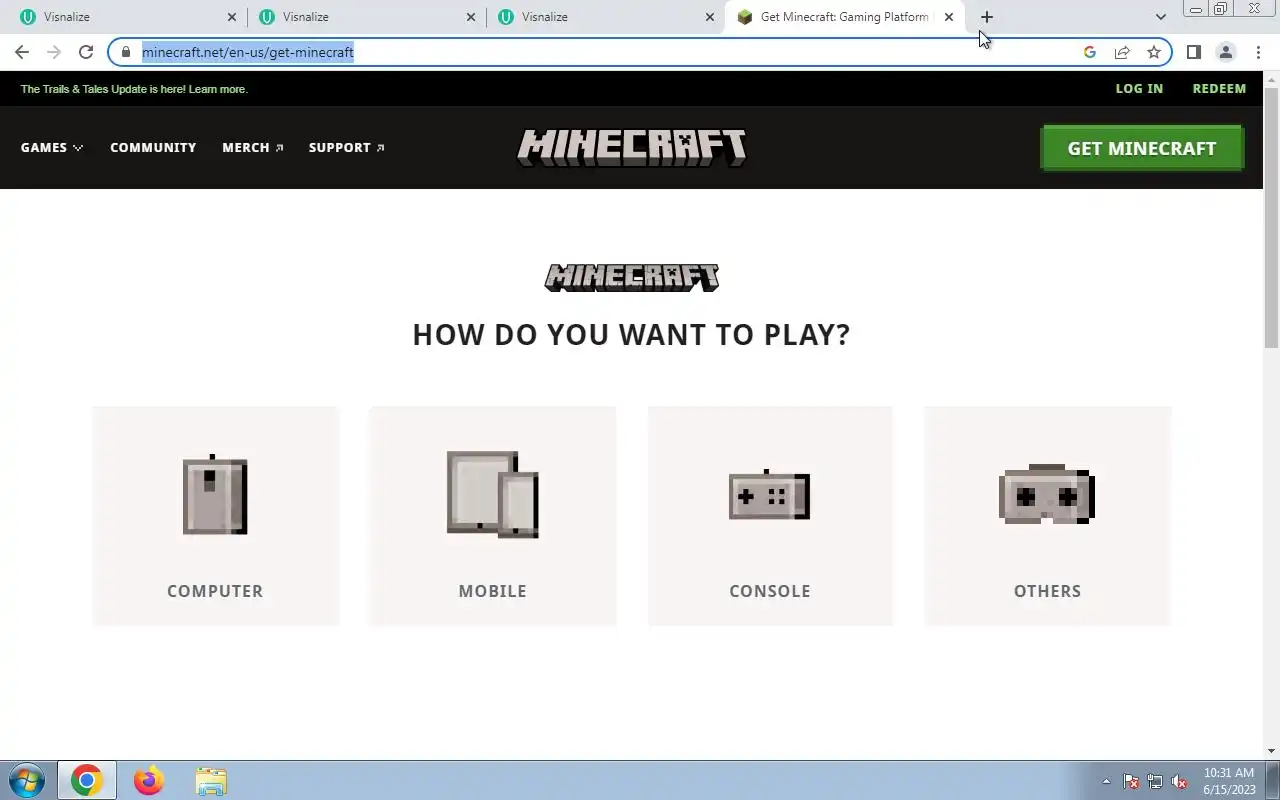1280x800 pixels.
Task: Open the tab search dropdown arrow
Action: pos(1160,17)
